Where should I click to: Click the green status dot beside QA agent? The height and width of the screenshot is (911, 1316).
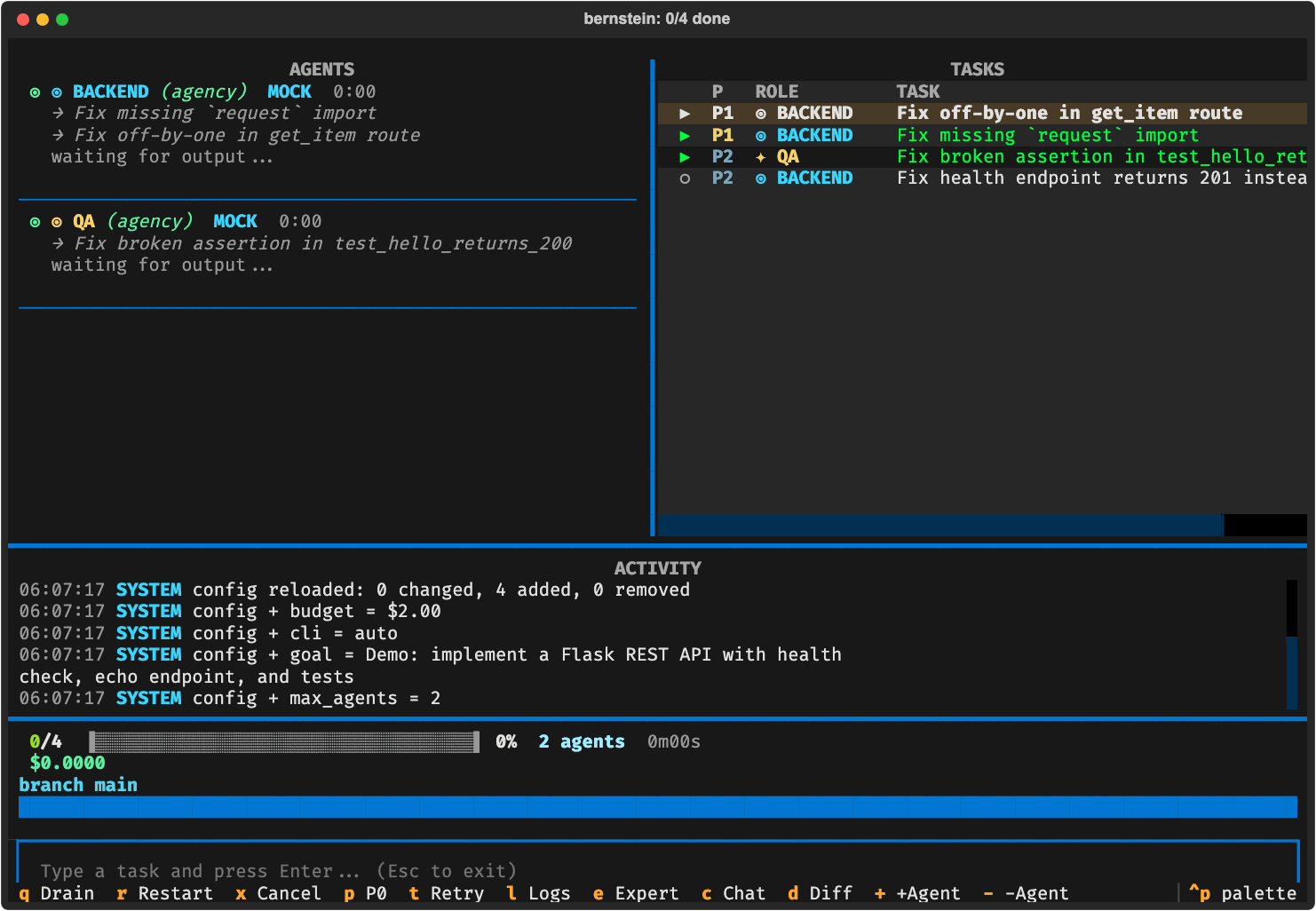coord(36,222)
